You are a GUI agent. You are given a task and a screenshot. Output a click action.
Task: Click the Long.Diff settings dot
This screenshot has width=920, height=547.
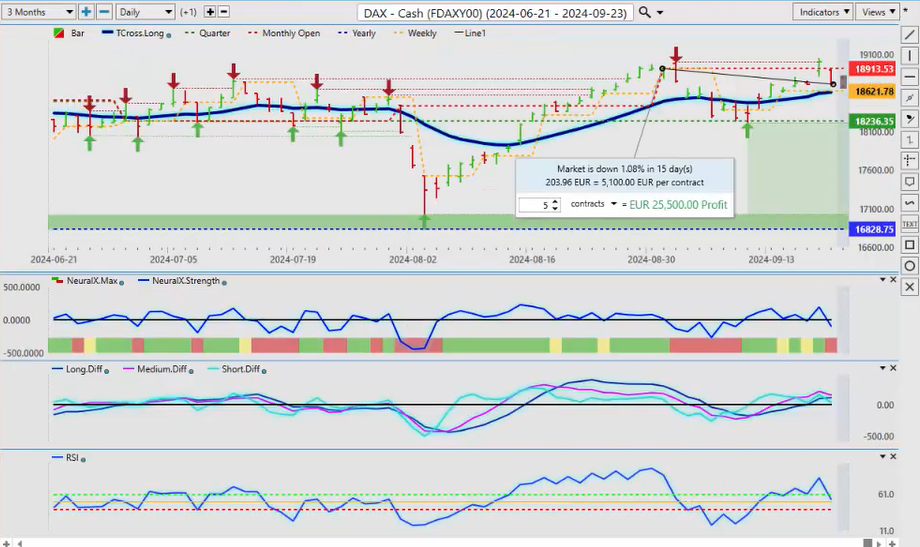[106, 371]
